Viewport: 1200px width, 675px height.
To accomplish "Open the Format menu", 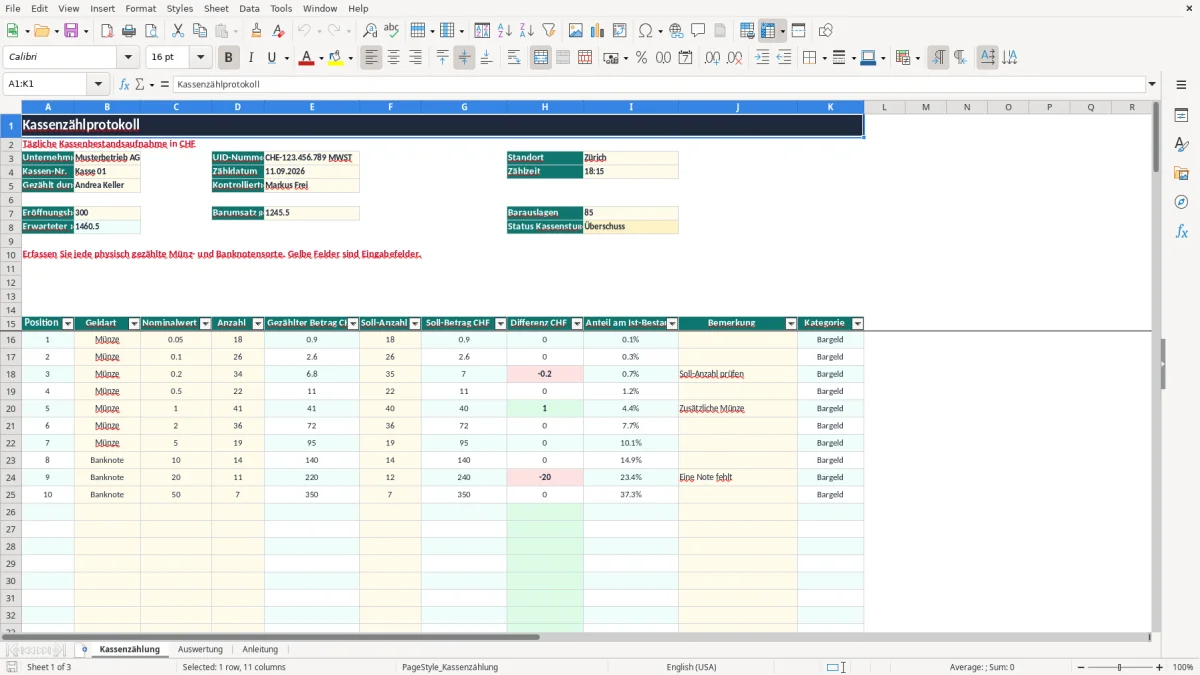I will [140, 8].
